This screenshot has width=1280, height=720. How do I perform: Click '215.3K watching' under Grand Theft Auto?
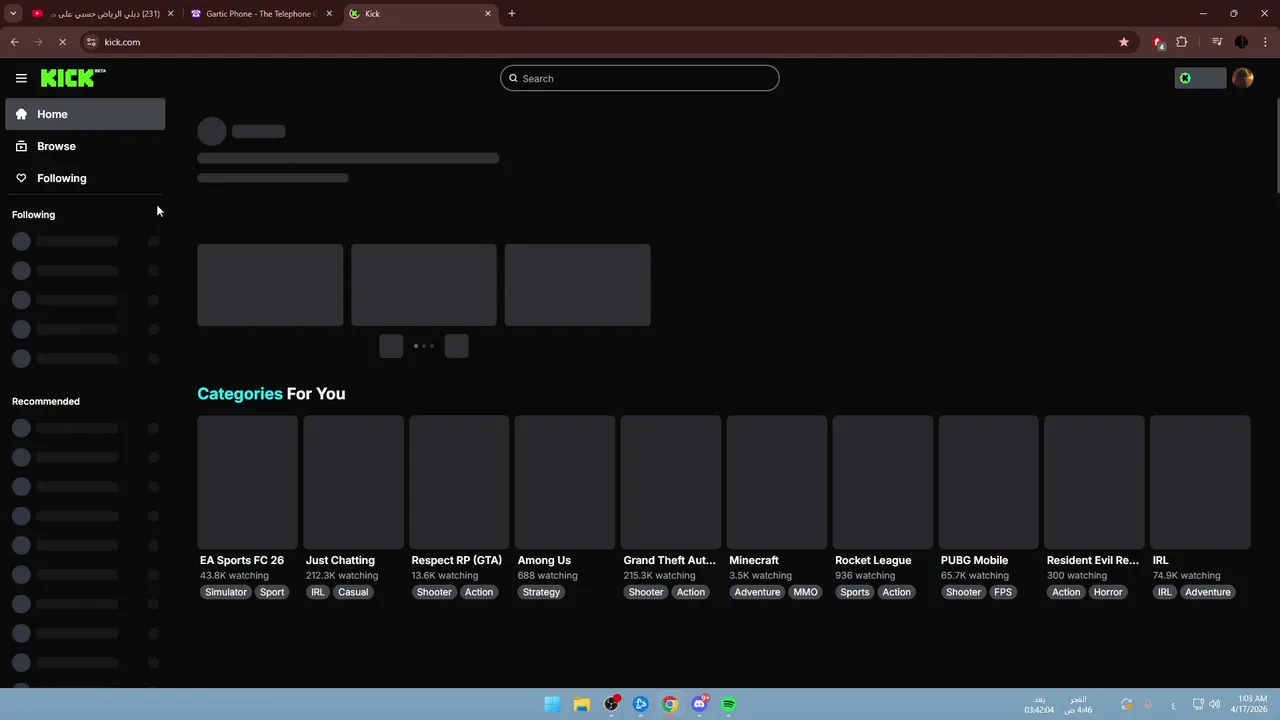(660, 576)
